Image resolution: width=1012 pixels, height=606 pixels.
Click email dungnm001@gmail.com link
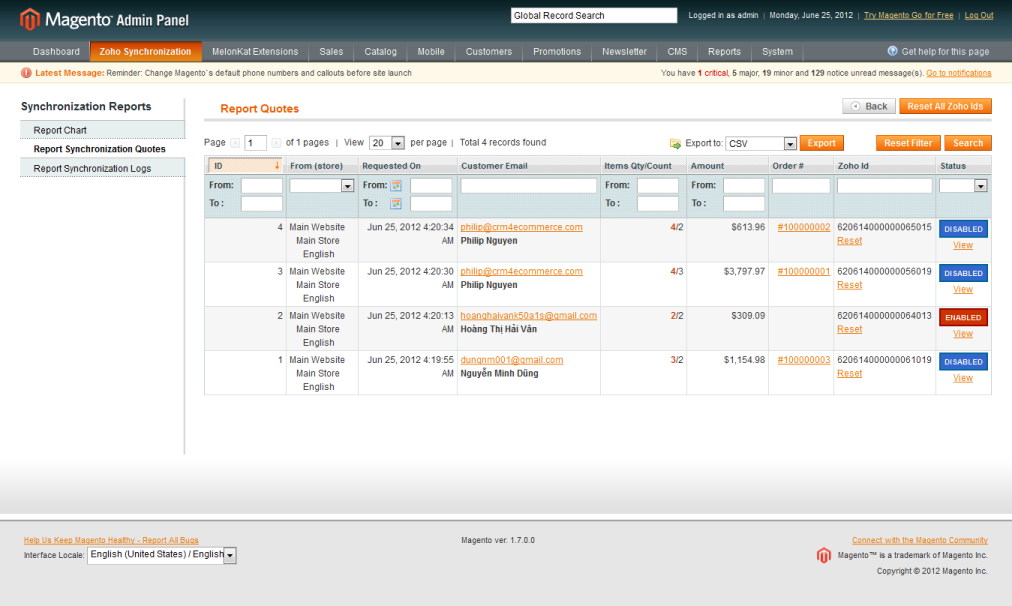coord(512,360)
